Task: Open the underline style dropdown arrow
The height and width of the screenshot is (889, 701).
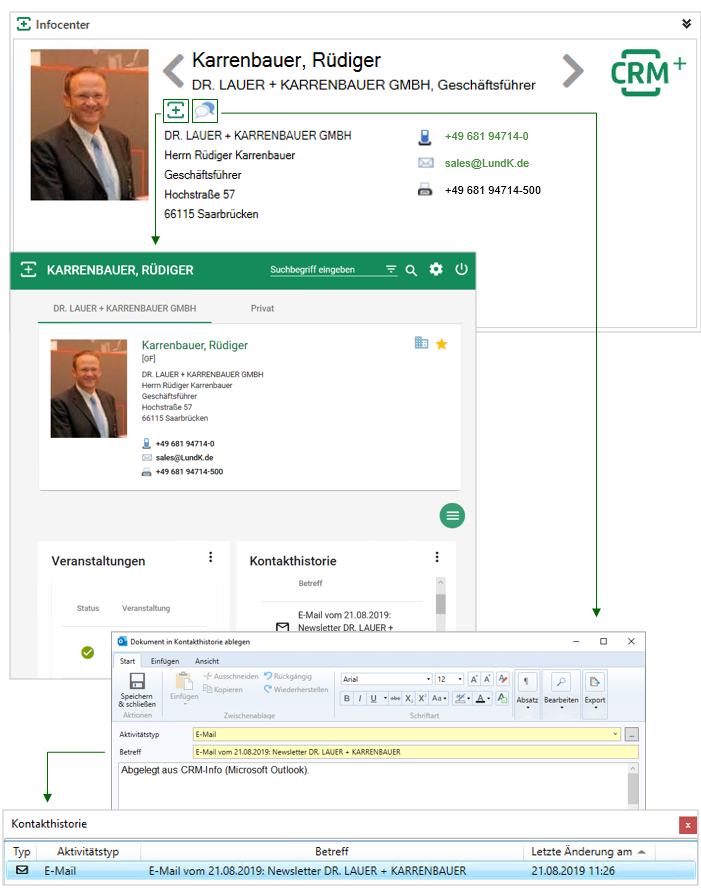Action: [385, 698]
